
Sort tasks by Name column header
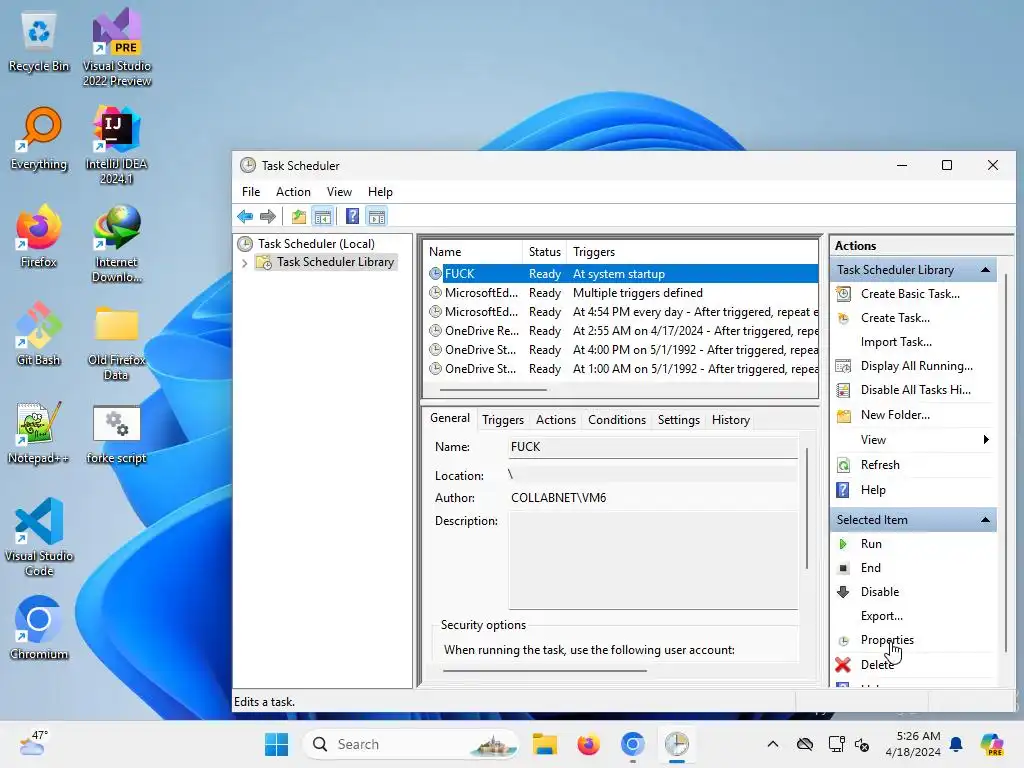tap(473, 252)
